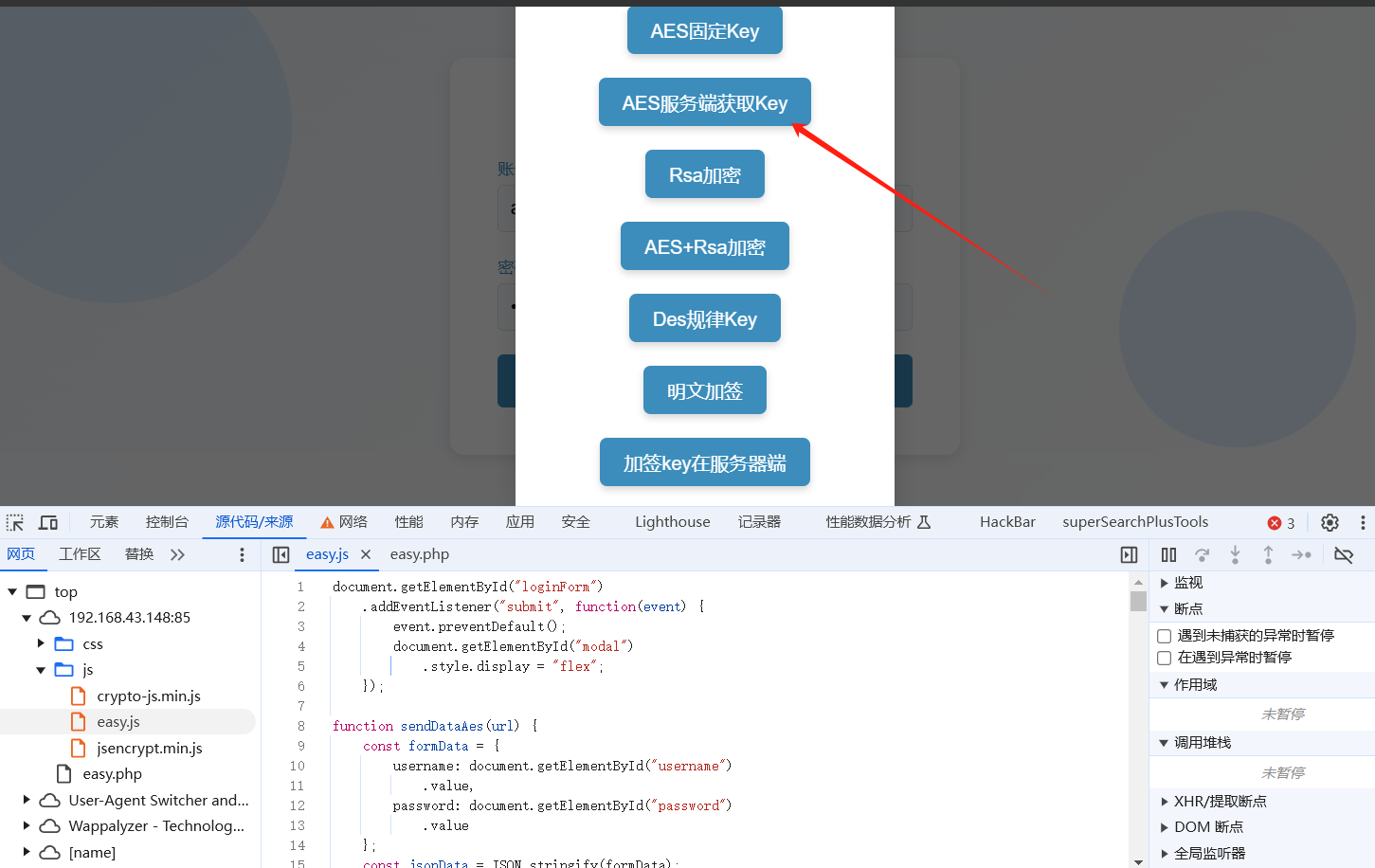Click the step over icon
The width and height of the screenshot is (1375, 868).
tap(1202, 554)
